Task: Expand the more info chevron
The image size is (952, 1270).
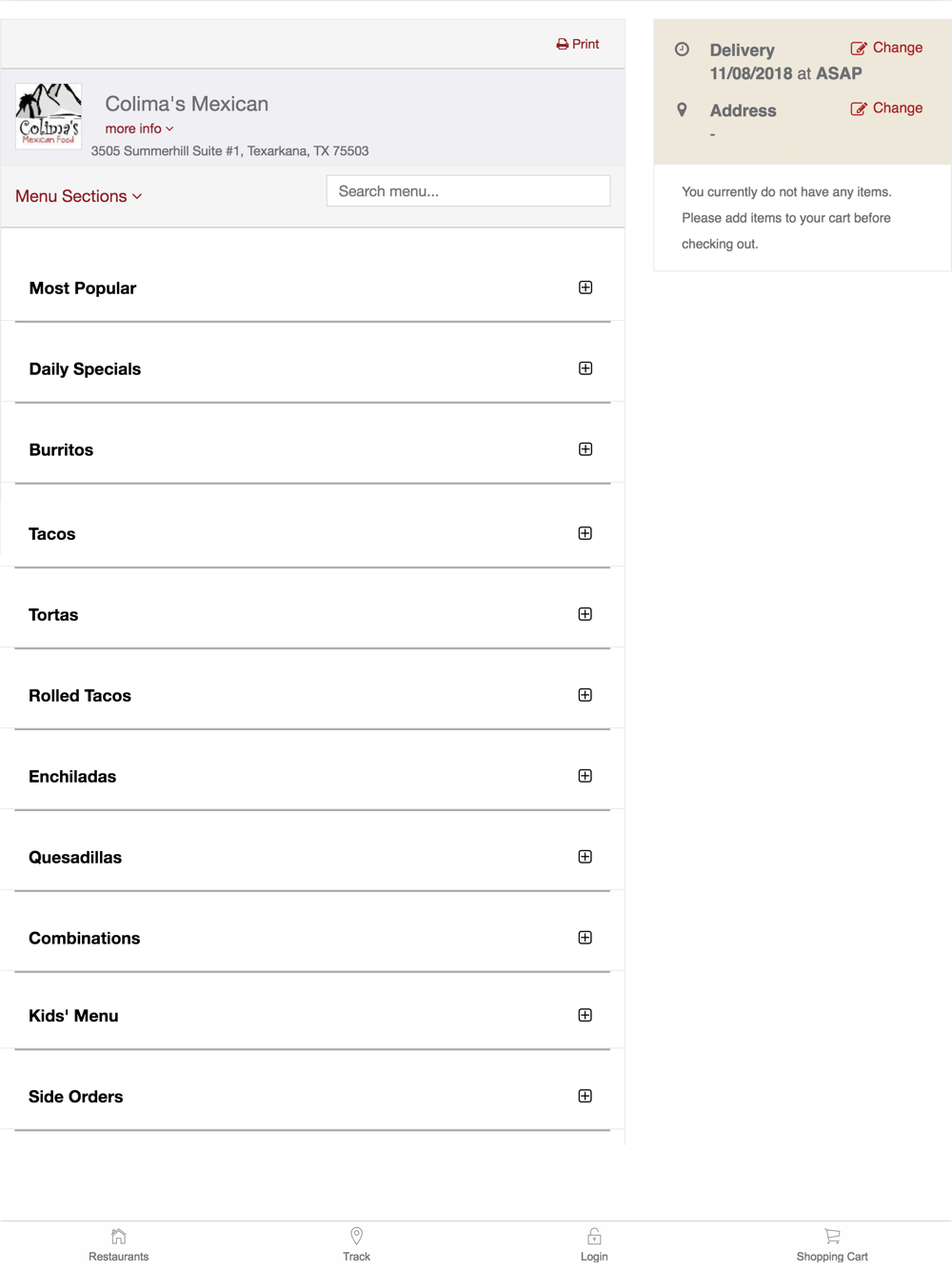Action: point(169,129)
